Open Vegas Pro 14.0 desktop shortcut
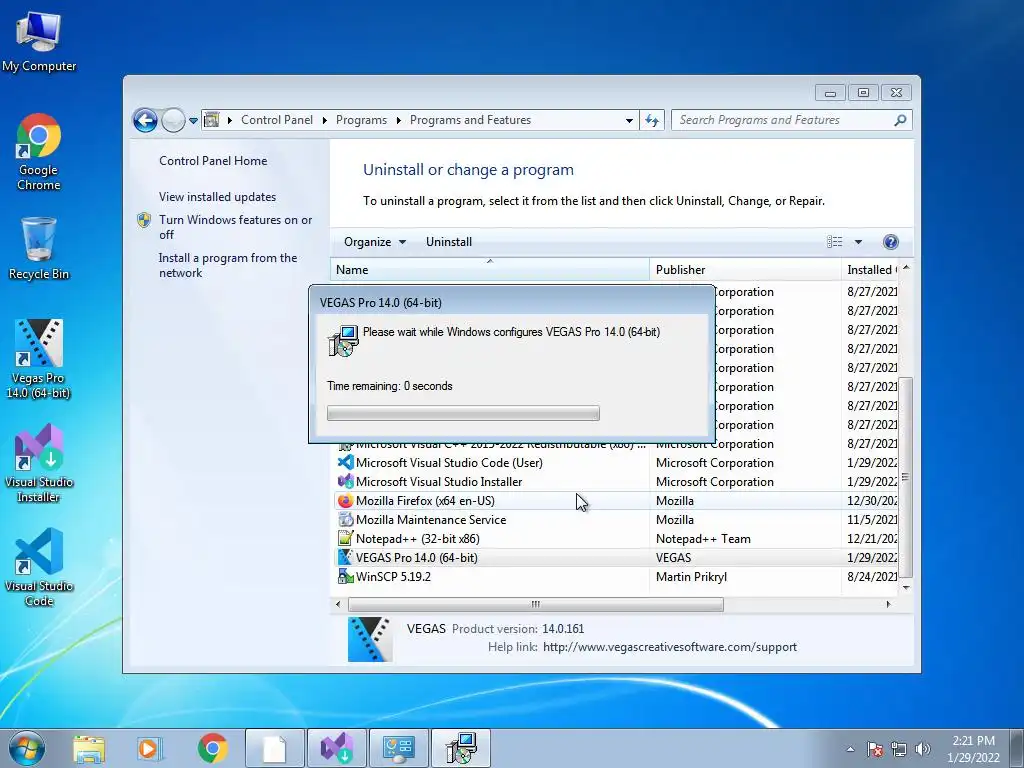The image size is (1024, 768). coord(39,359)
